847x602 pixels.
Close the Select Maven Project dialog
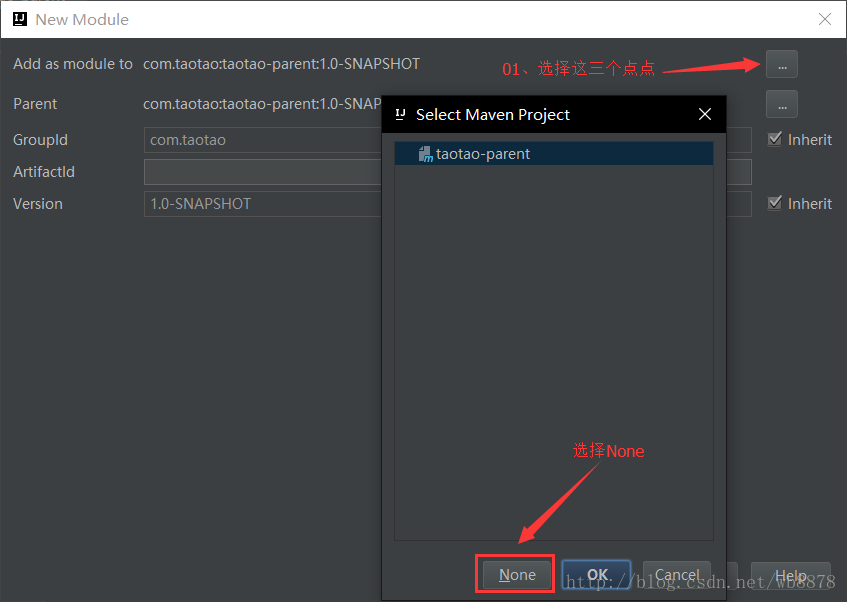click(x=704, y=114)
